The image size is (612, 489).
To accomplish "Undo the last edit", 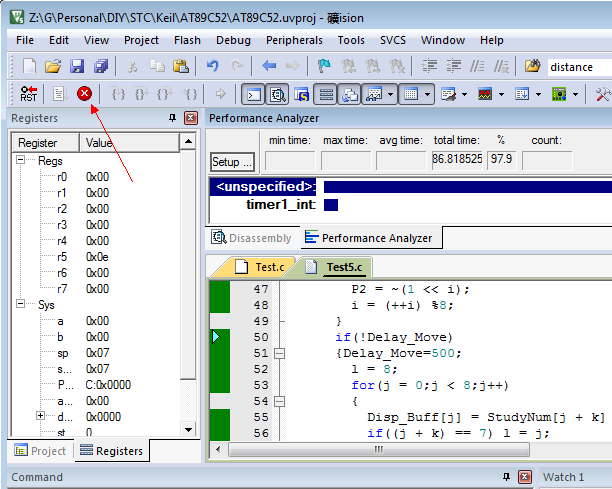I will pyautogui.click(x=213, y=66).
